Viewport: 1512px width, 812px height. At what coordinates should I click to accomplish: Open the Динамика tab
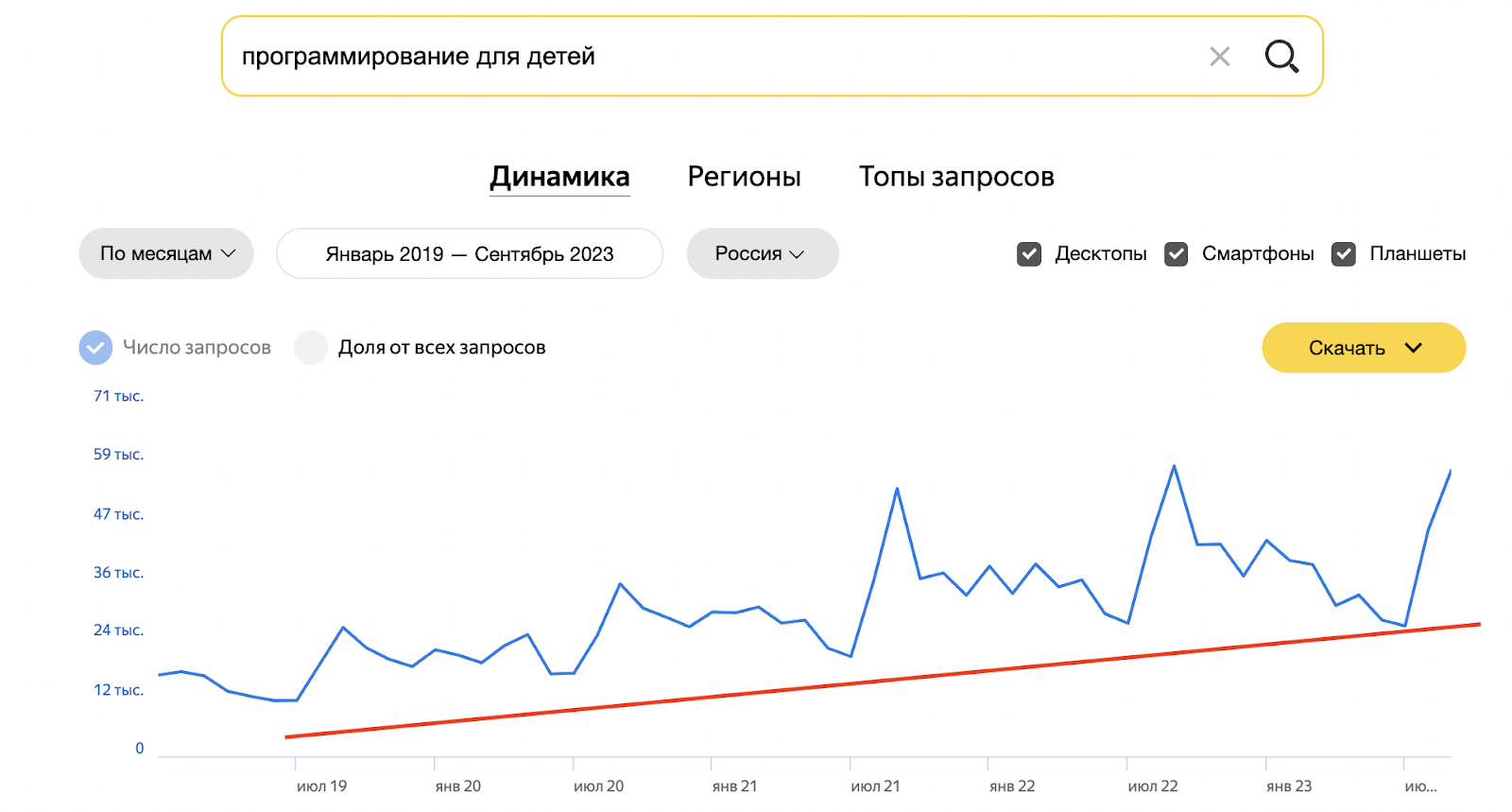[559, 177]
